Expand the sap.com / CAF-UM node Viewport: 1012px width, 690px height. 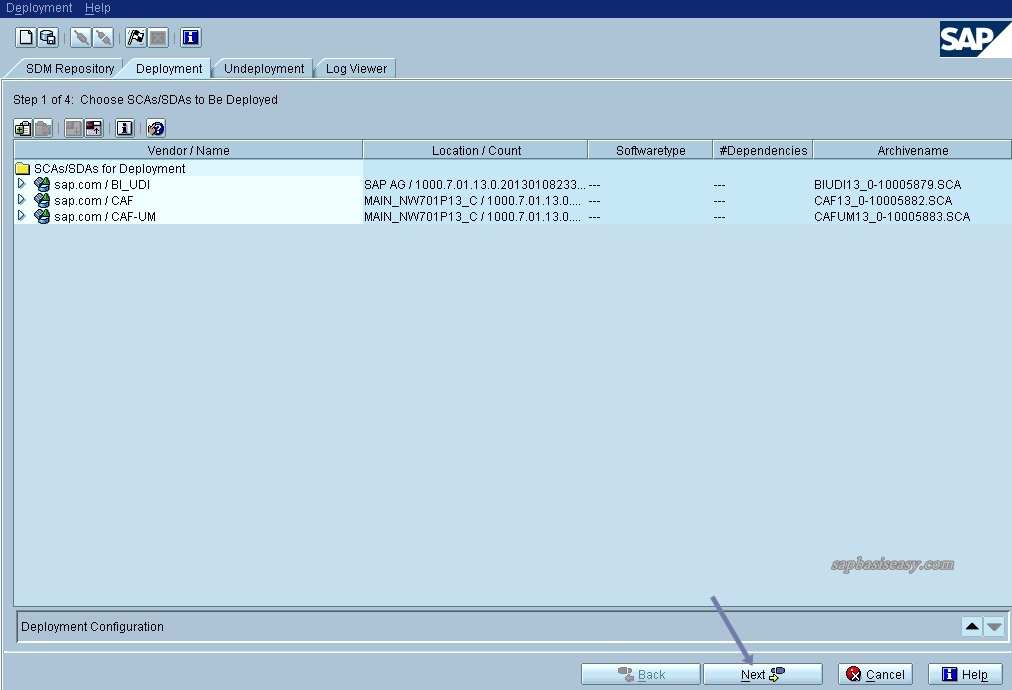pos(19,216)
